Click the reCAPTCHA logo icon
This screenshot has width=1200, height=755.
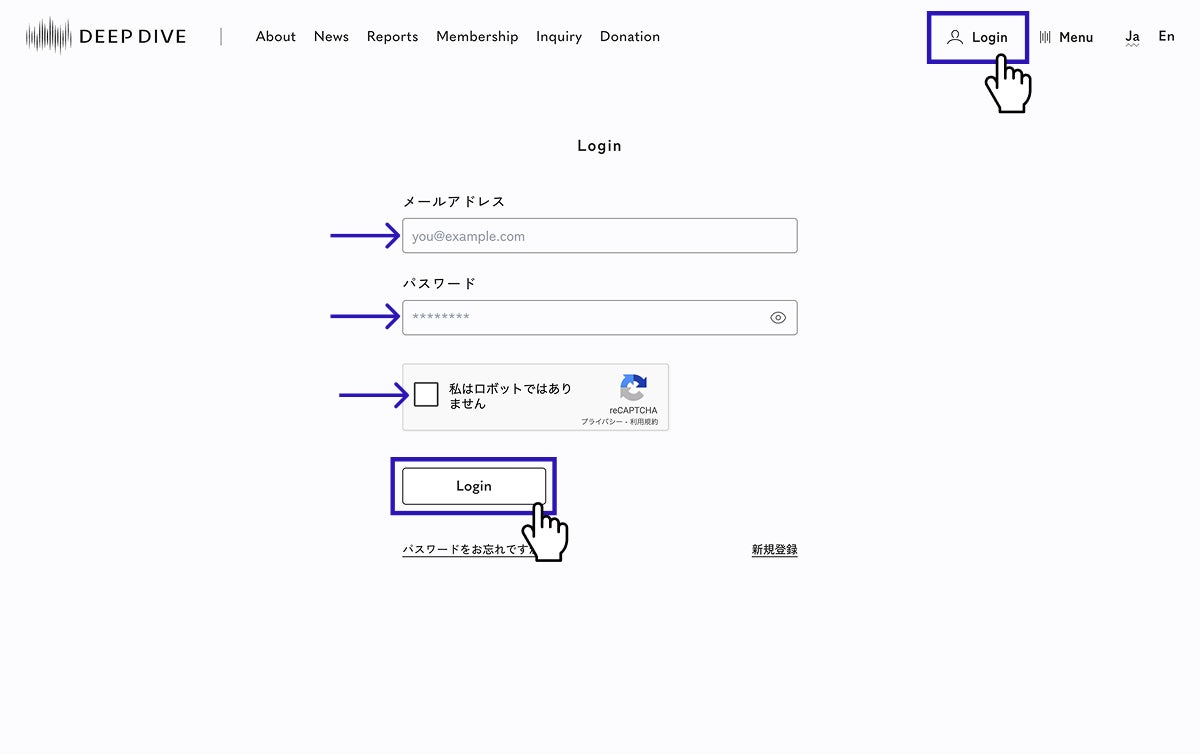pos(633,388)
